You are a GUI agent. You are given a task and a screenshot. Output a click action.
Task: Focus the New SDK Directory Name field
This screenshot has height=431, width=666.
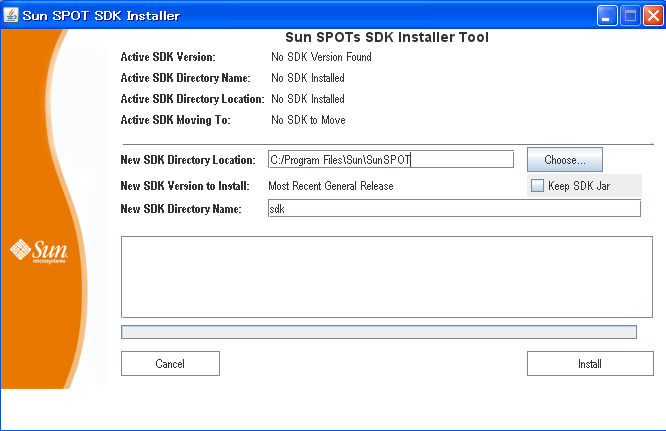coord(454,208)
